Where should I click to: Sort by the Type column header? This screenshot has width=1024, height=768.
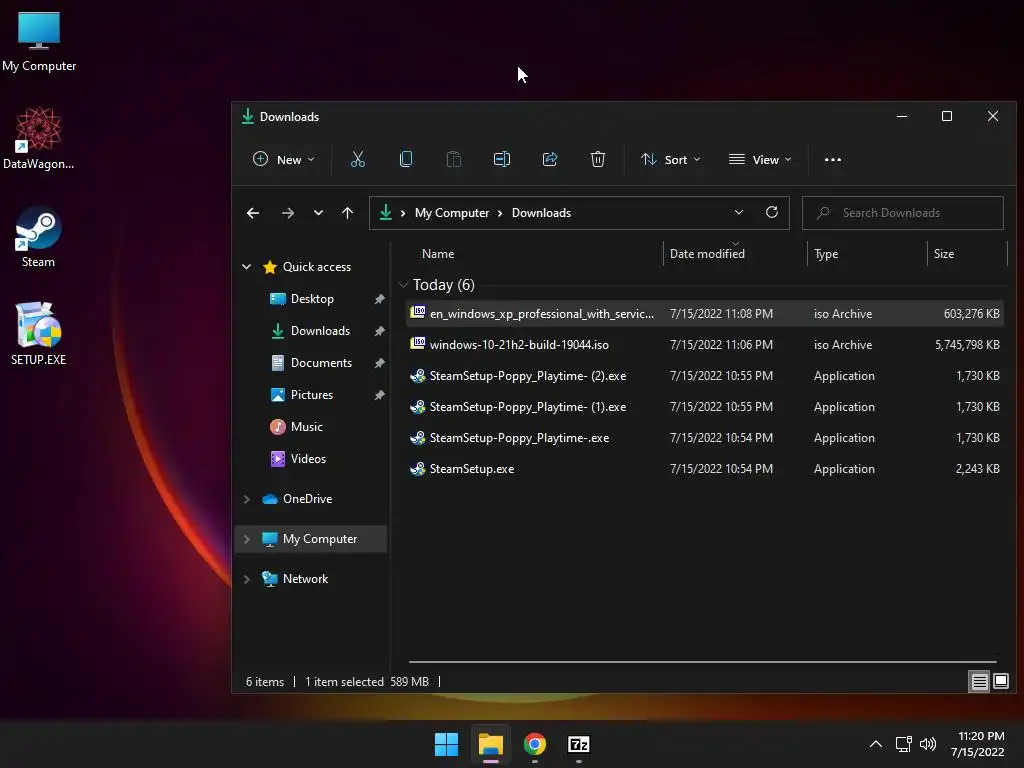tap(826, 253)
